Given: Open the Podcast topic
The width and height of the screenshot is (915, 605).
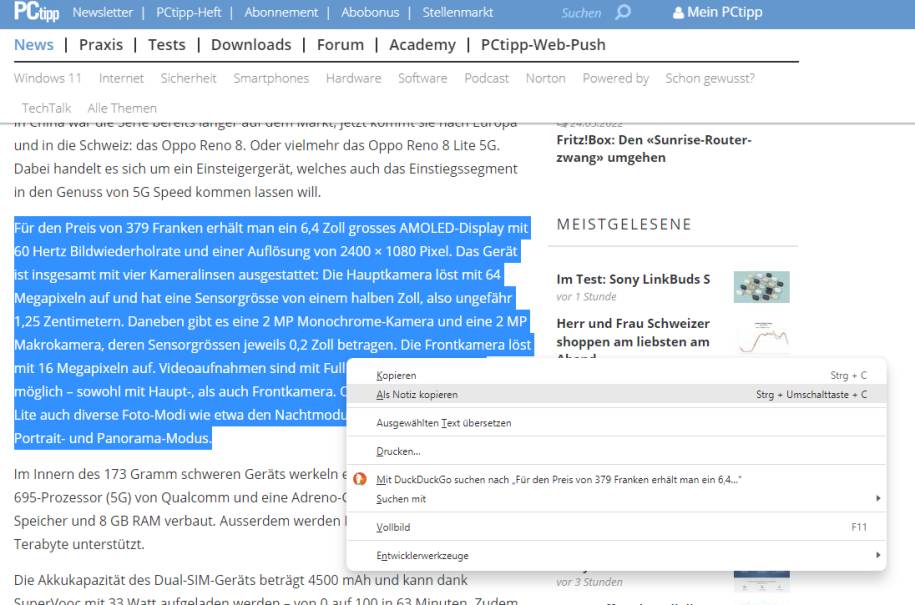Looking at the screenshot, I should pos(487,78).
